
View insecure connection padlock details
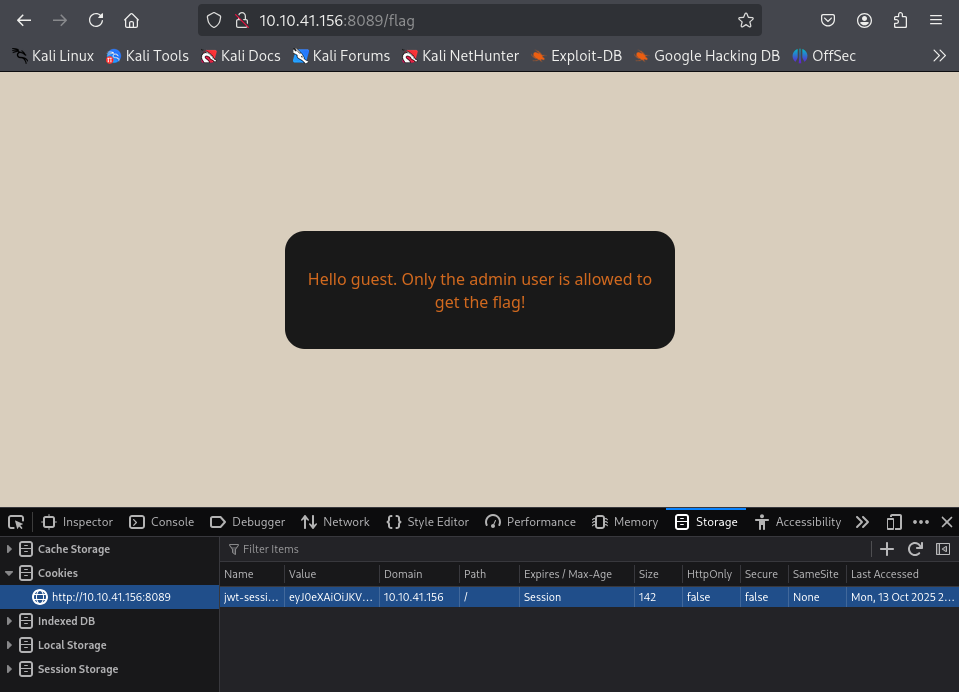(242, 20)
